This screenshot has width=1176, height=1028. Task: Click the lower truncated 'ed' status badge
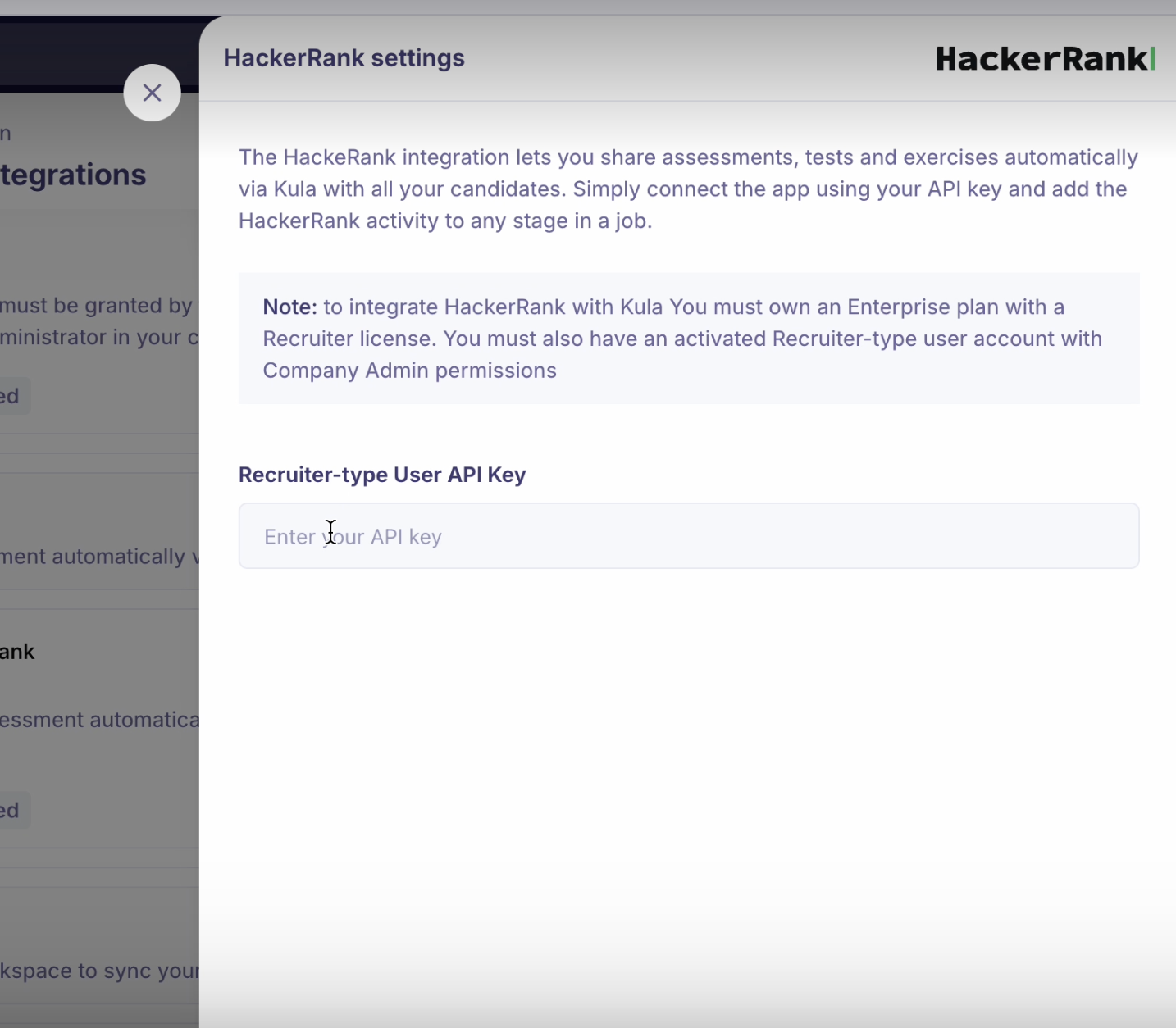pos(11,810)
